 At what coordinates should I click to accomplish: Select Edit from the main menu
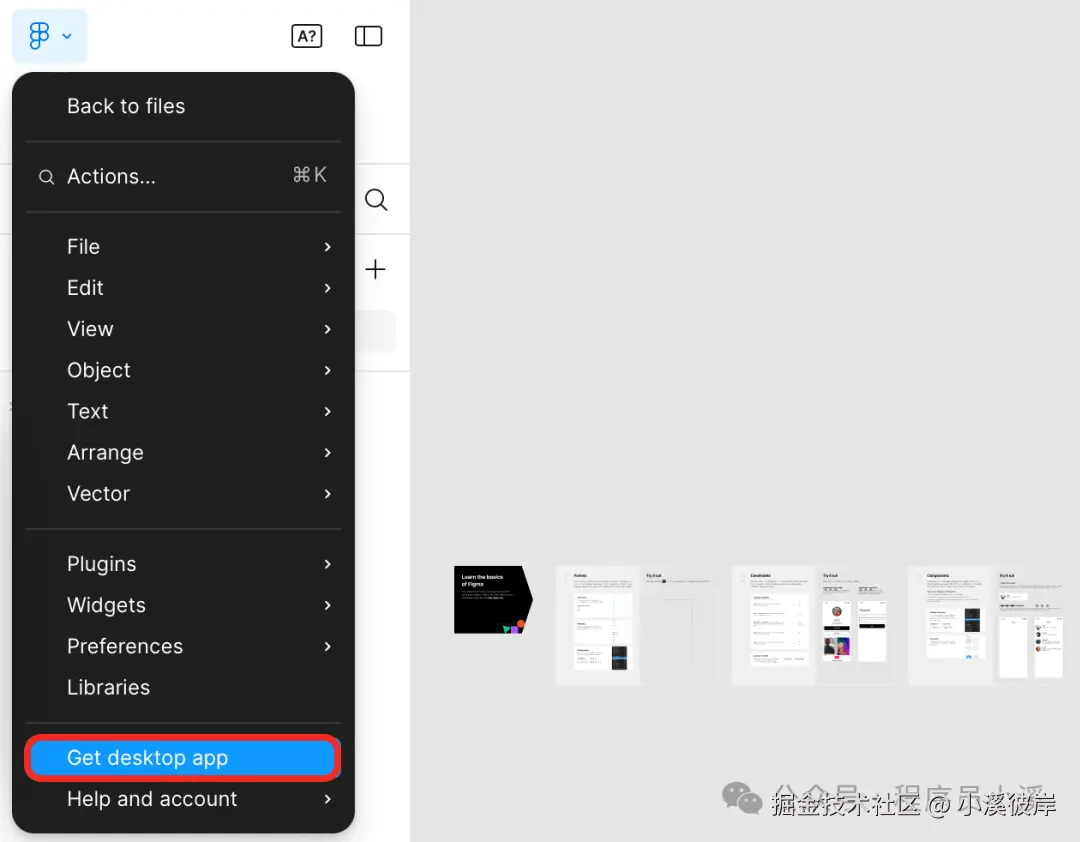85,288
